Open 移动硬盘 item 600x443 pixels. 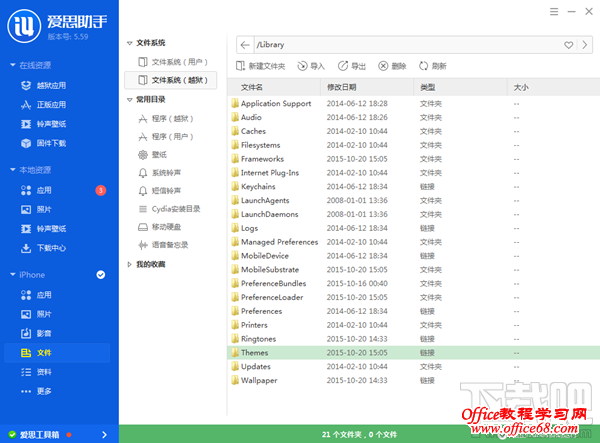tap(159, 227)
